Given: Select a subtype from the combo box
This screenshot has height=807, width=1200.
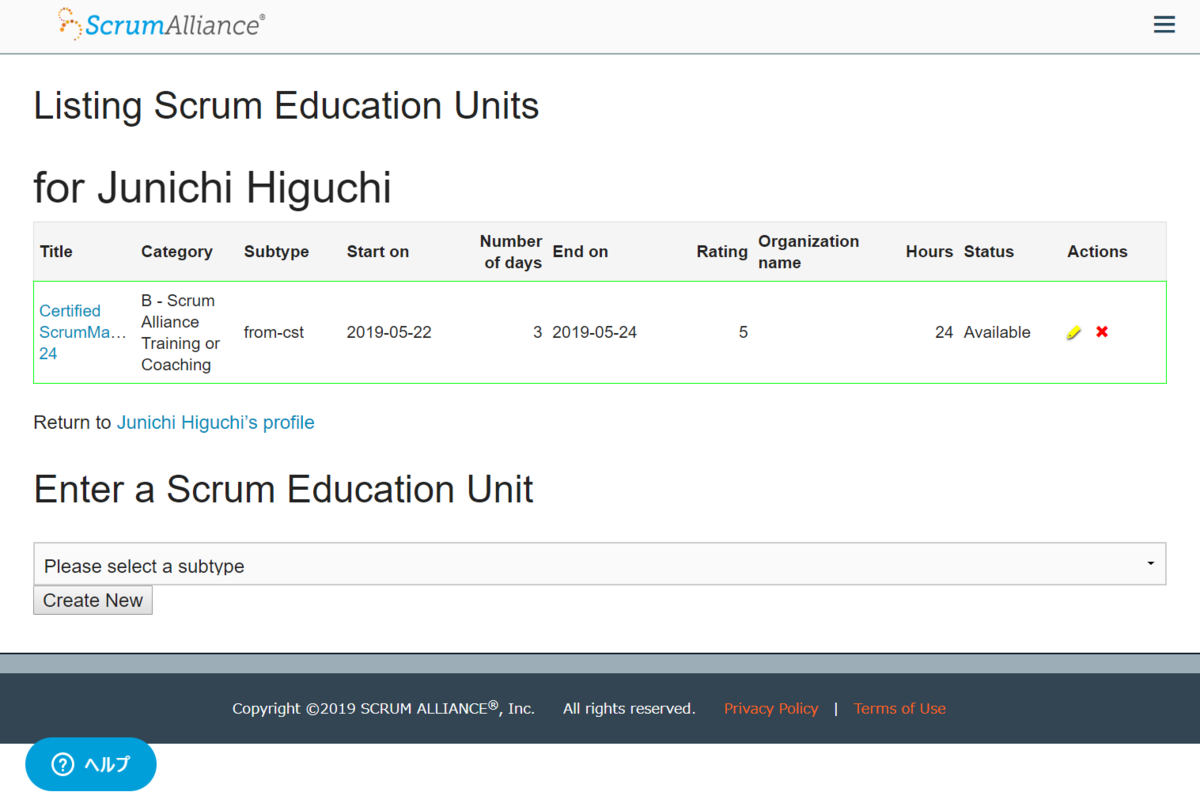Looking at the screenshot, I should point(600,563).
